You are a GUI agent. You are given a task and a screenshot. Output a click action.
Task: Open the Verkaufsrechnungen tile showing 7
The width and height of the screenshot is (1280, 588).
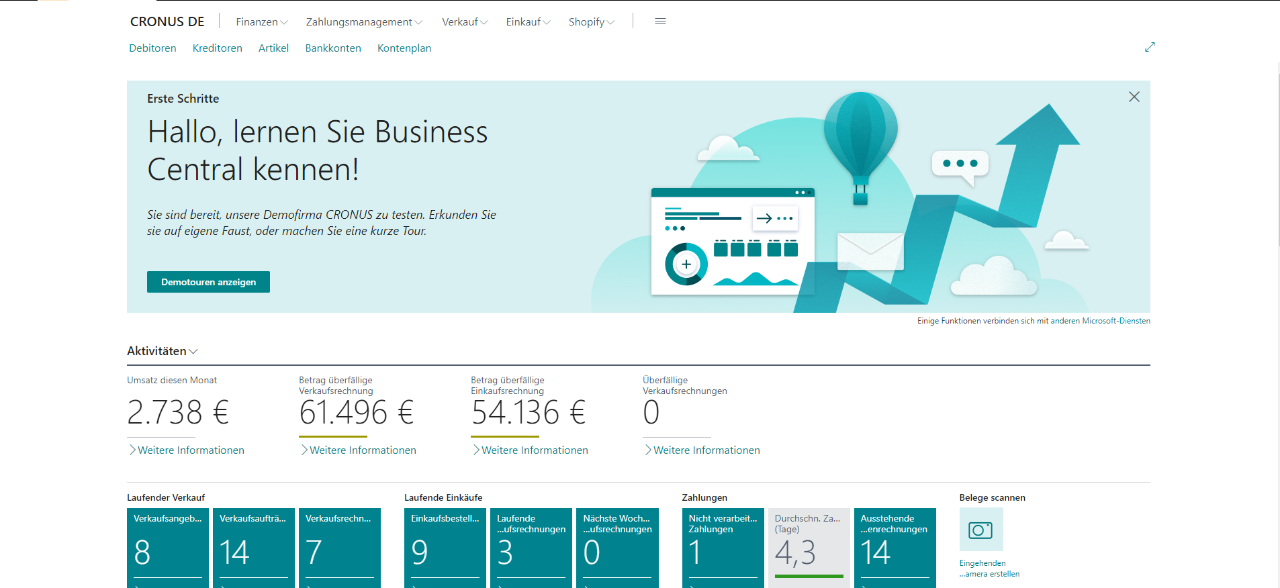[x=340, y=548]
